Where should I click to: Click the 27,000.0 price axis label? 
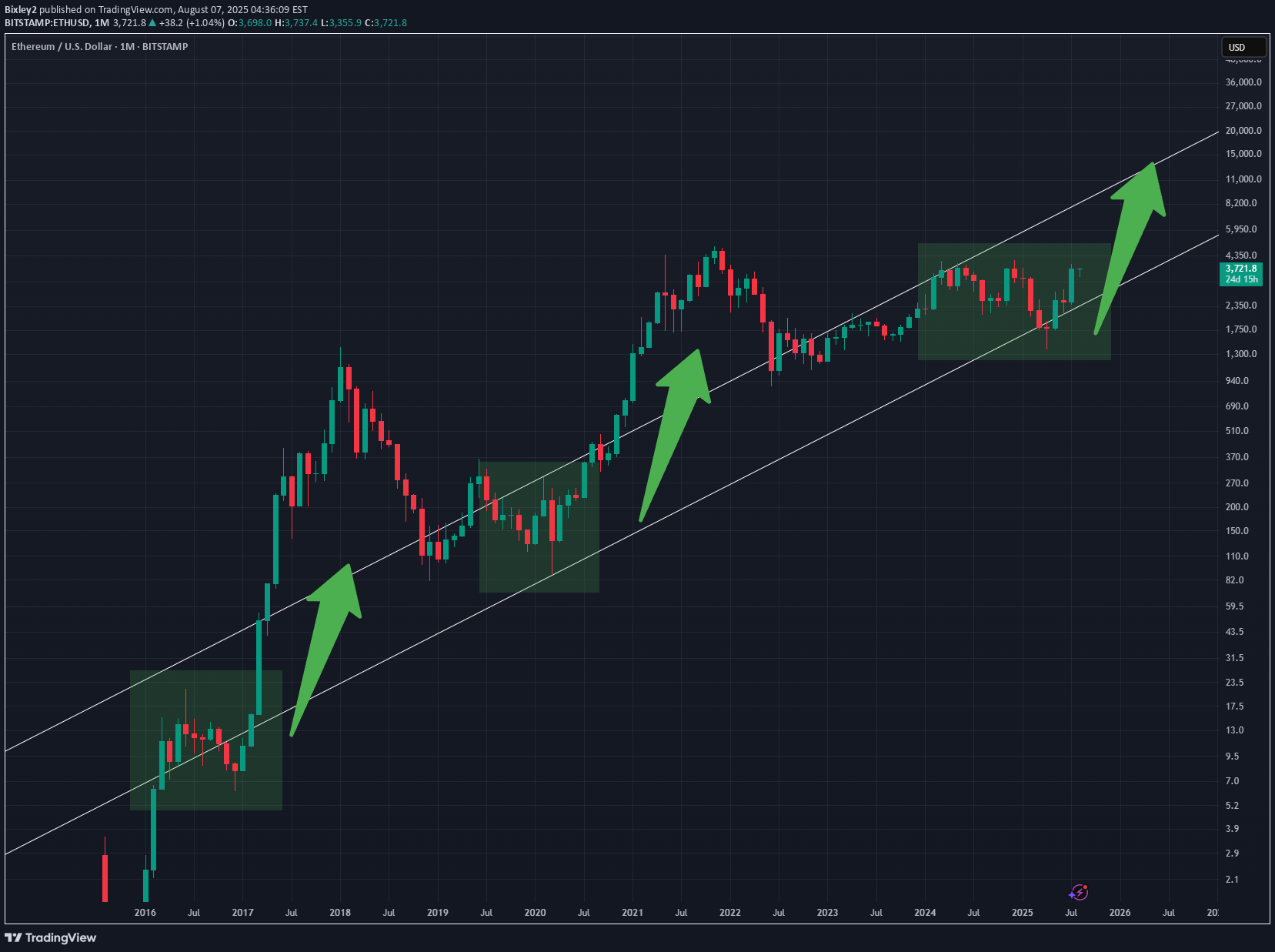(x=1243, y=106)
